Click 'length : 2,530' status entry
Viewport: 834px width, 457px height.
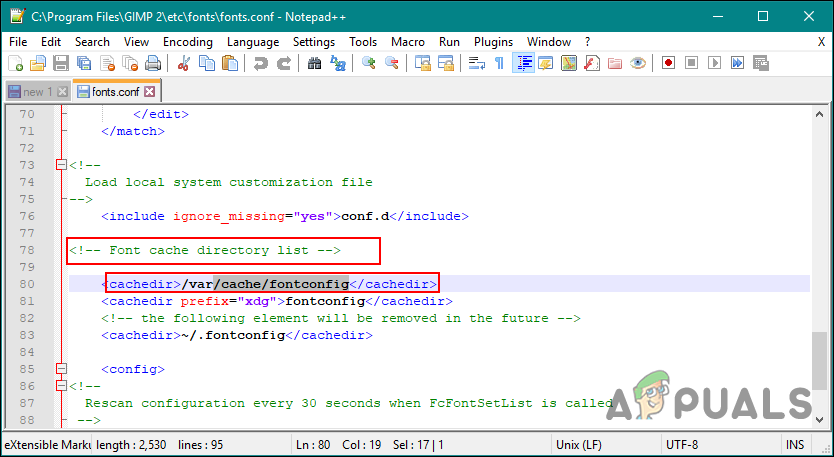(x=131, y=445)
